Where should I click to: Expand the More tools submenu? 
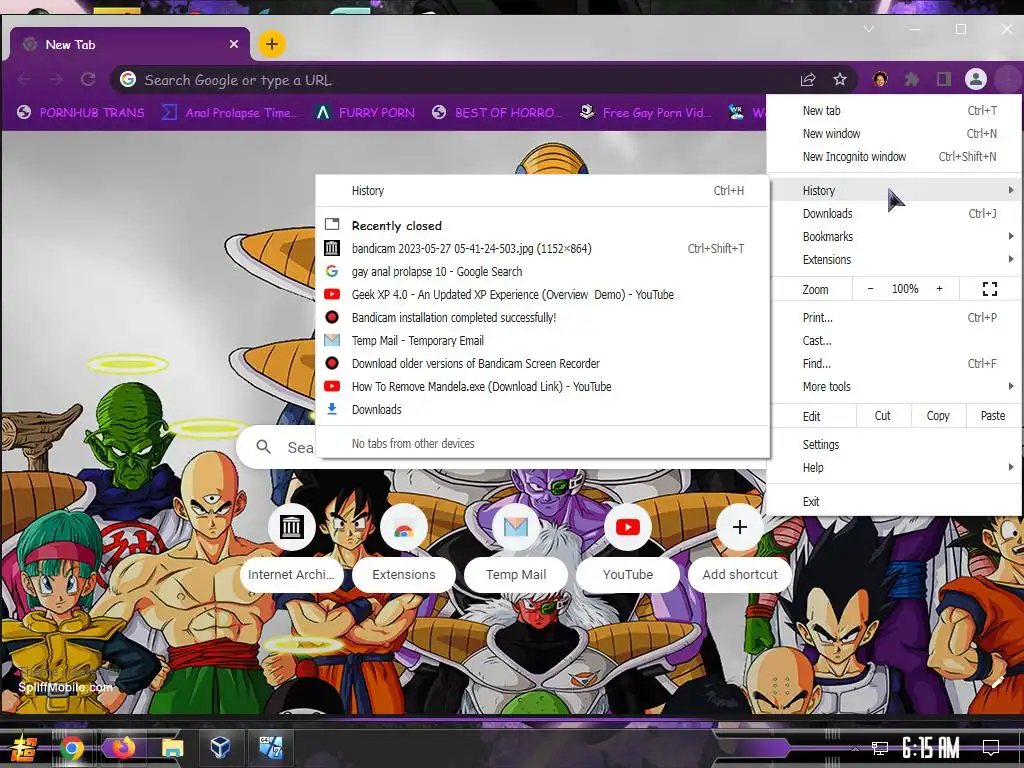tap(893, 387)
